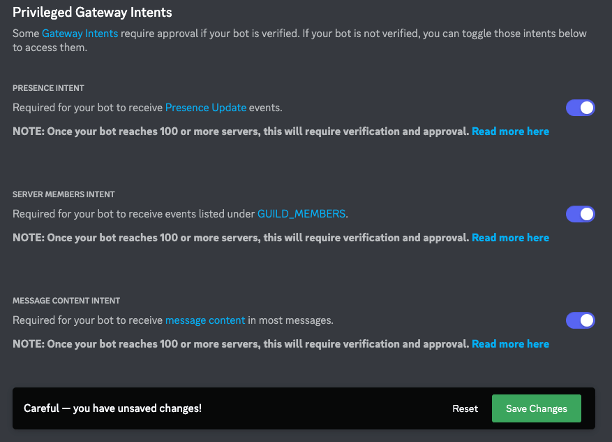Click the NOTE text under Message Content Intent

coord(240,344)
